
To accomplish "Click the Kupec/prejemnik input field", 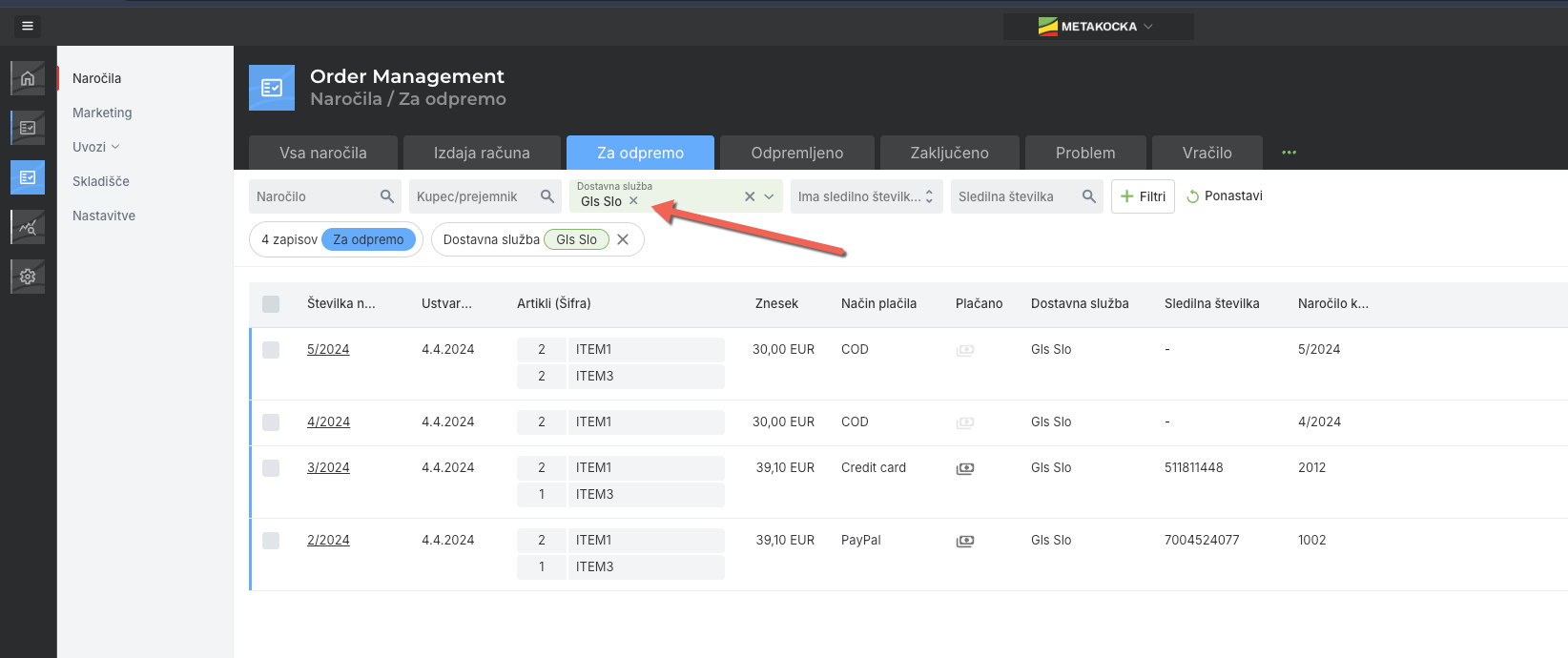I will click(472, 196).
